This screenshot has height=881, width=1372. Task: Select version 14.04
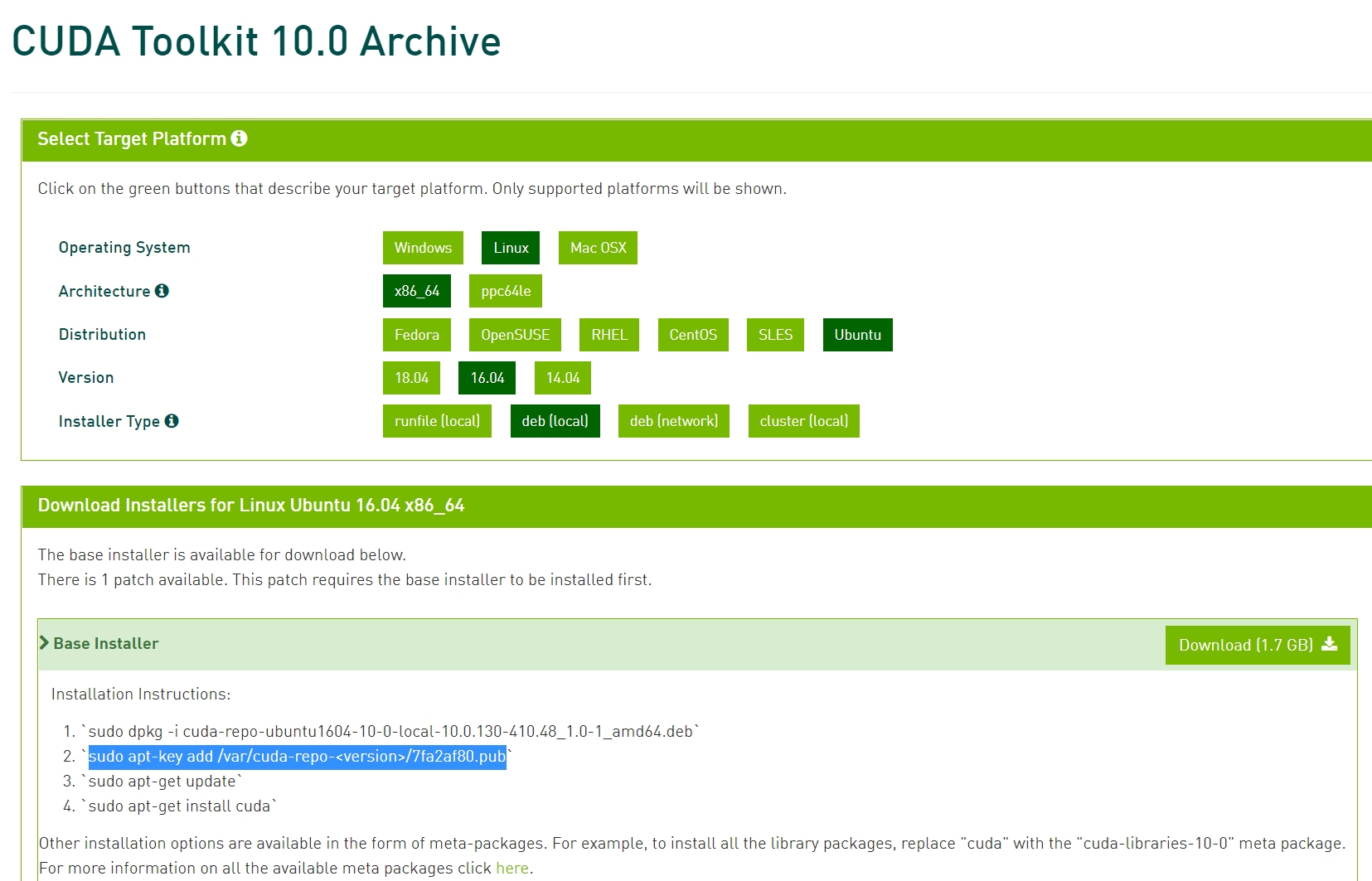[x=563, y=378]
